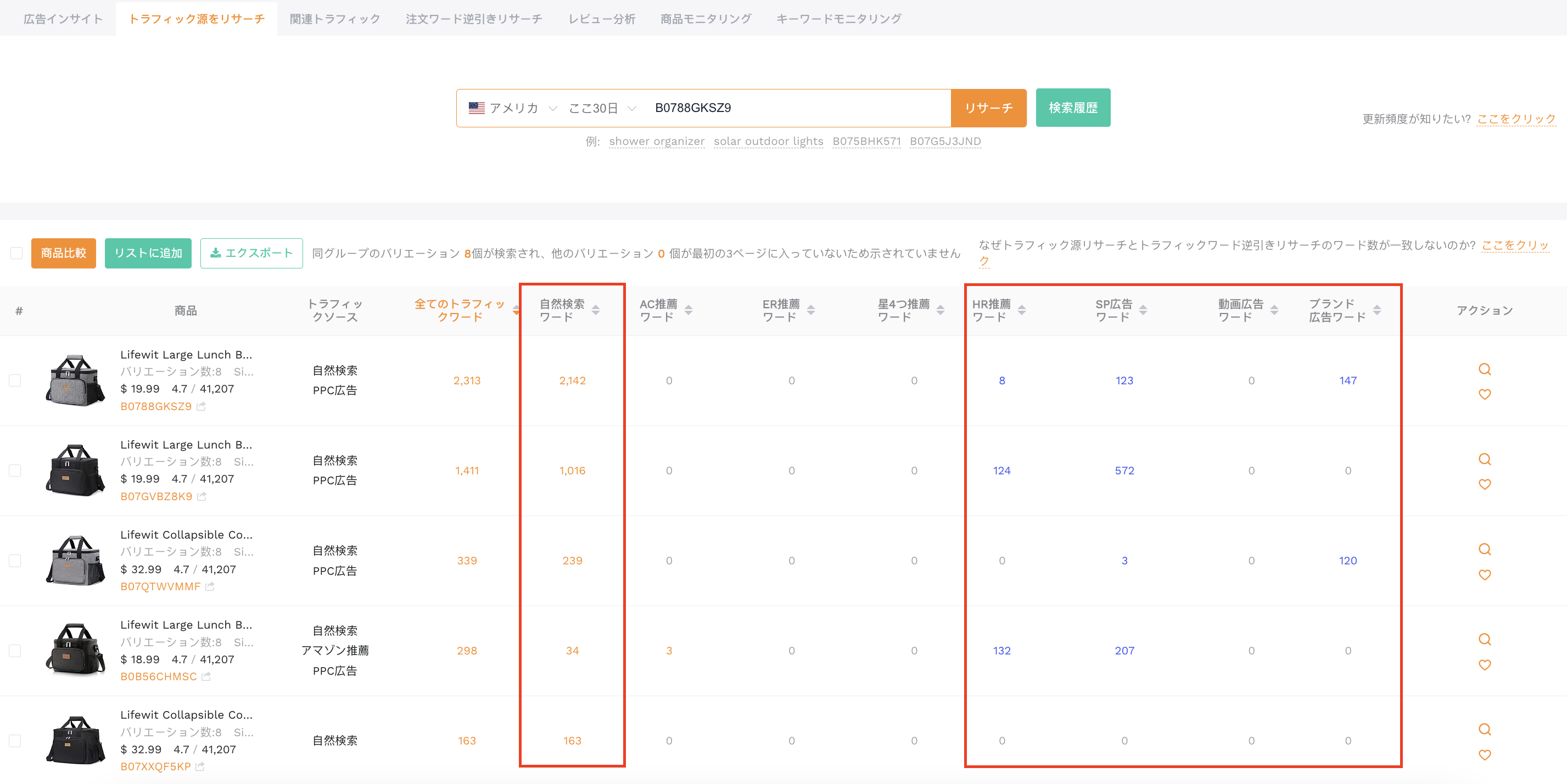The height and width of the screenshot is (784, 1567).
Task: Click the ASIN search input field
Action: click(797, 108)
